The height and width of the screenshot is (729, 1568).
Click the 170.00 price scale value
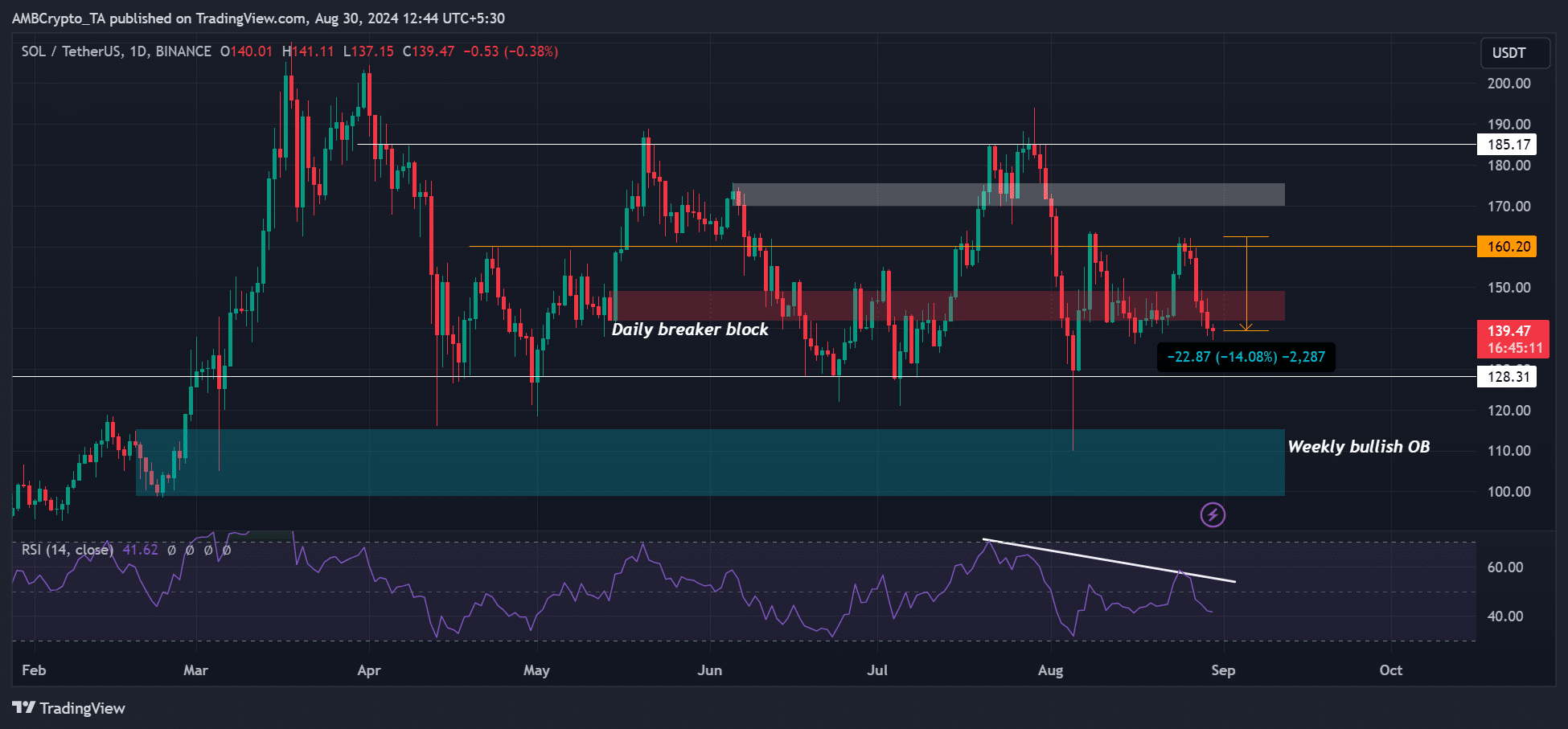(1509, 207)
